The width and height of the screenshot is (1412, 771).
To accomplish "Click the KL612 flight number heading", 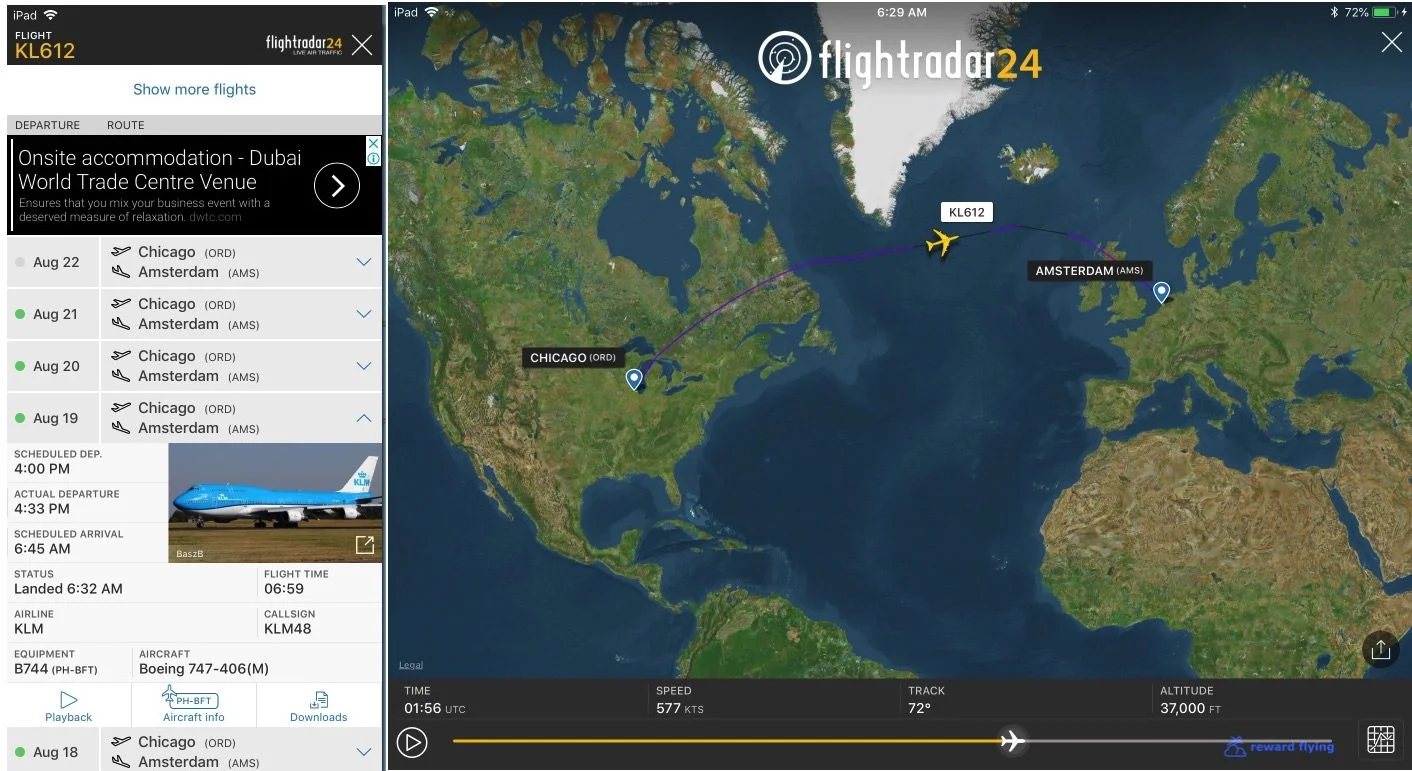I will coord(45,51).
